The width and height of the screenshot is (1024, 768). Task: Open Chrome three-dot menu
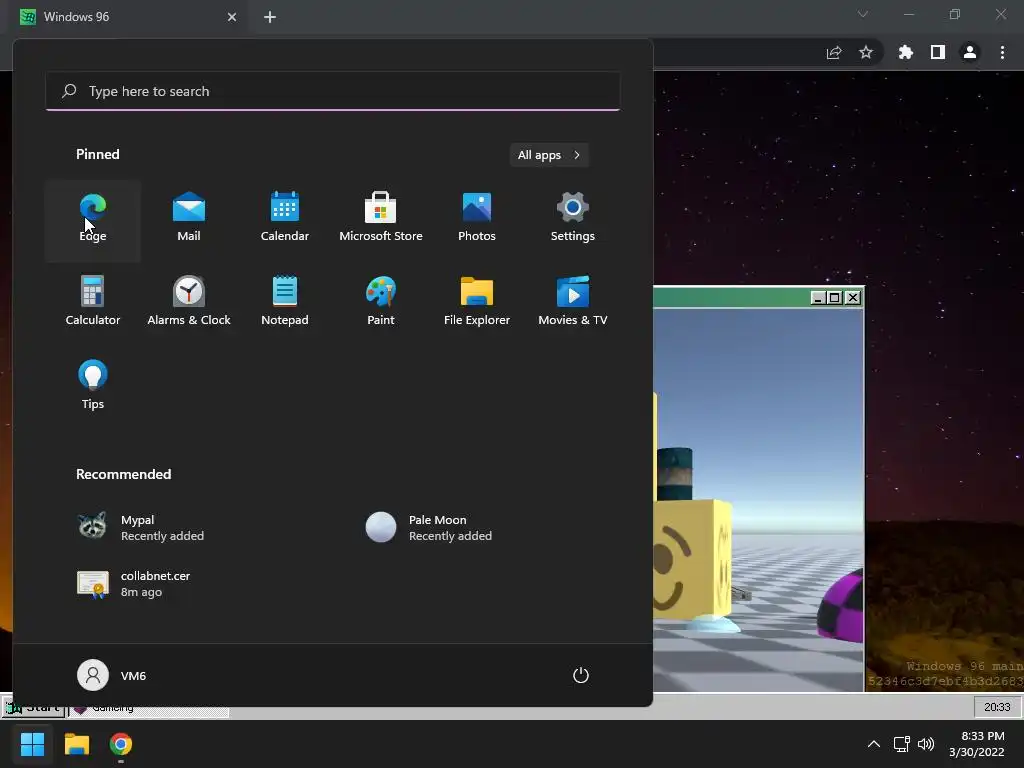(x=1002, y=52)
